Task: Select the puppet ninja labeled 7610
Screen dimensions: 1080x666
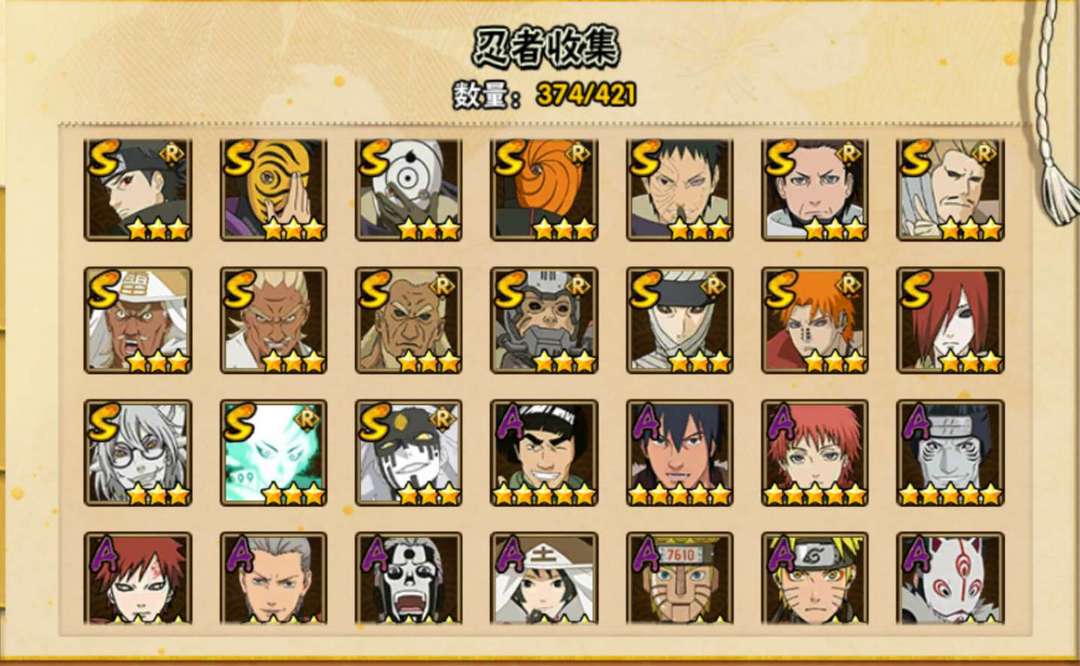Action: [x=680, y=579]
